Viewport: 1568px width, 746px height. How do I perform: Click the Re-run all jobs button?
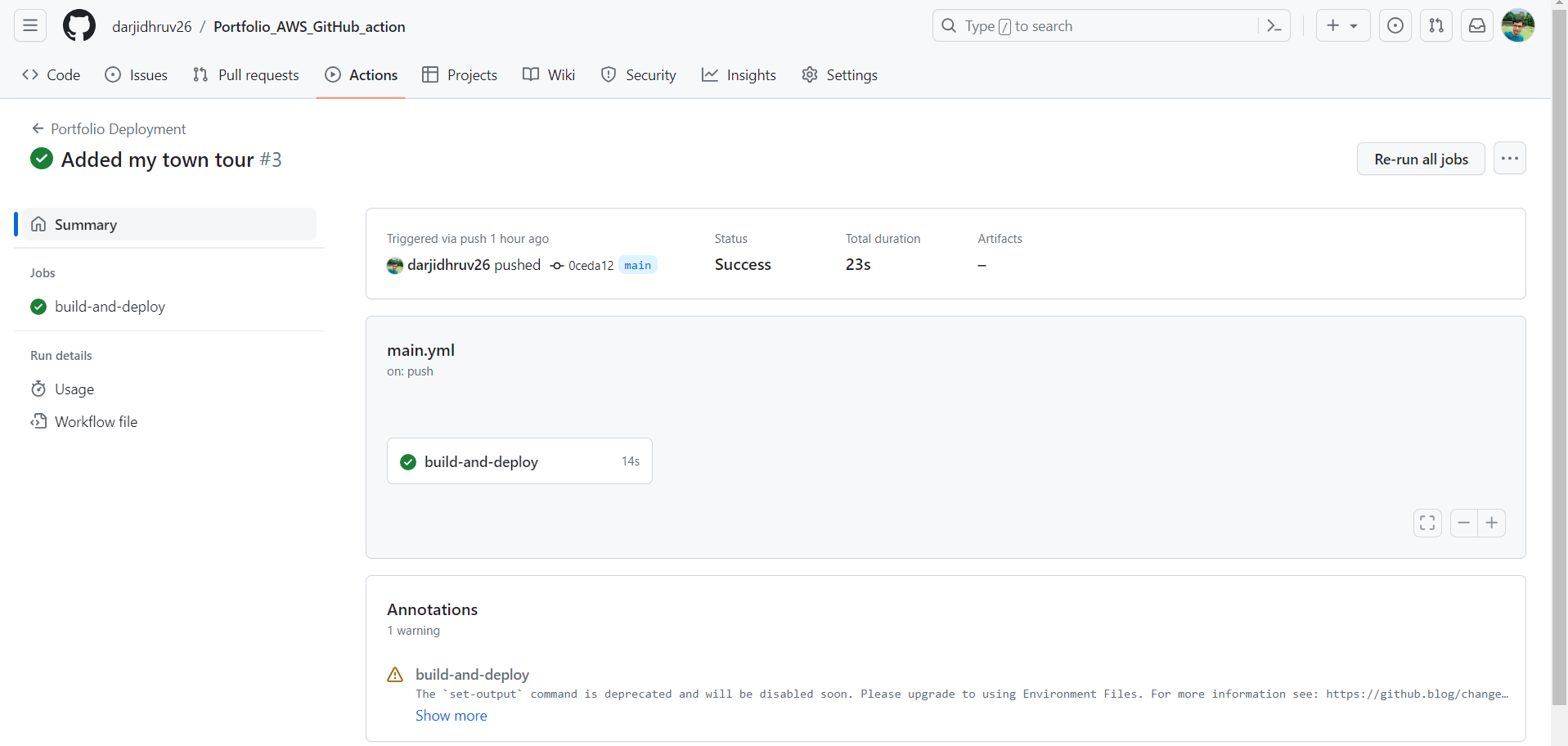click(x=1421, y=159)
